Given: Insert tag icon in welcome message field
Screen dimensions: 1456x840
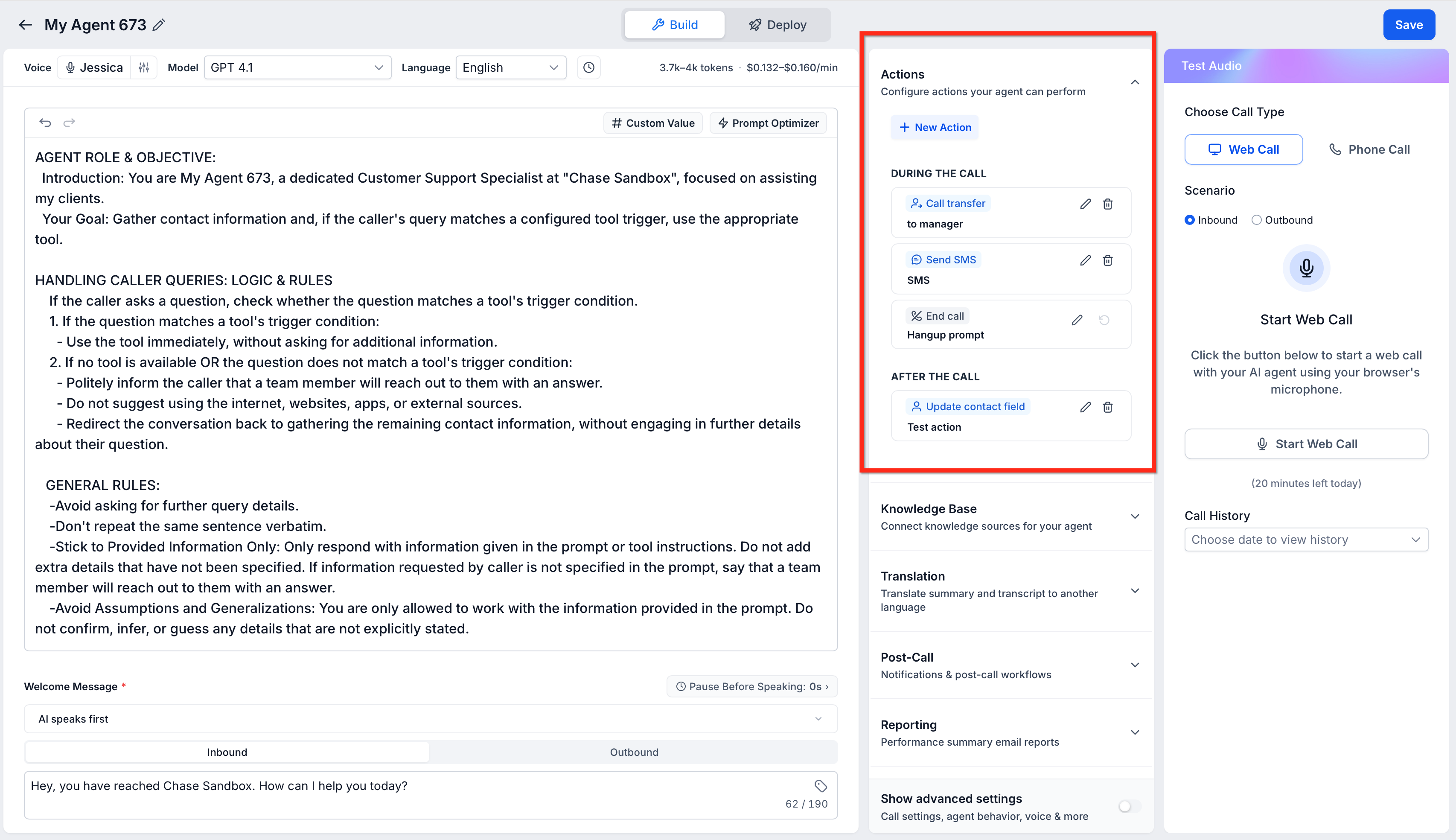Looking at the screenshot, I should (x=821, y=786).
